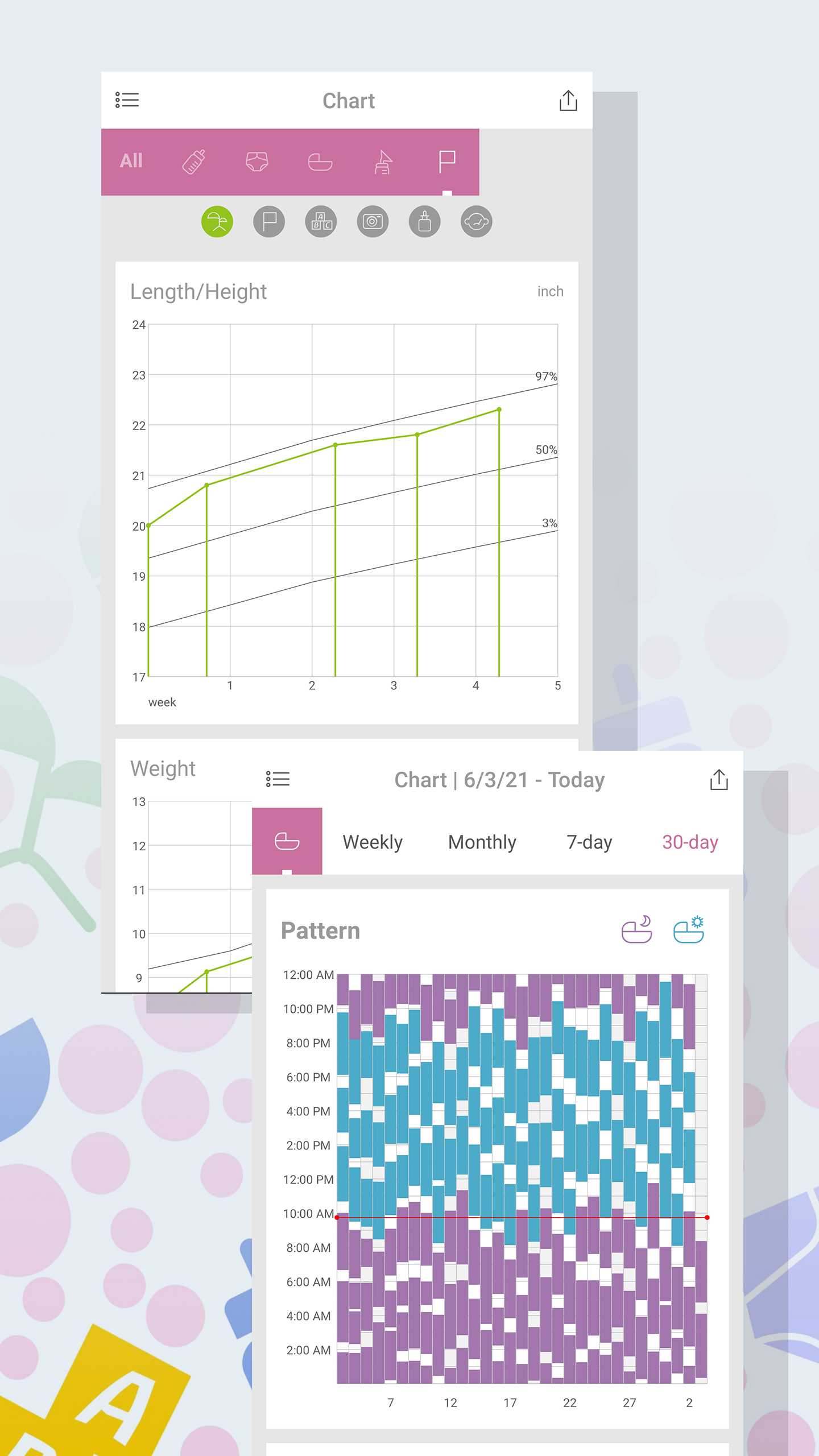Select the bottle feeding filter icon
Screen dimensions: 819x1456
pyautogui.click(x=193, y=161)
